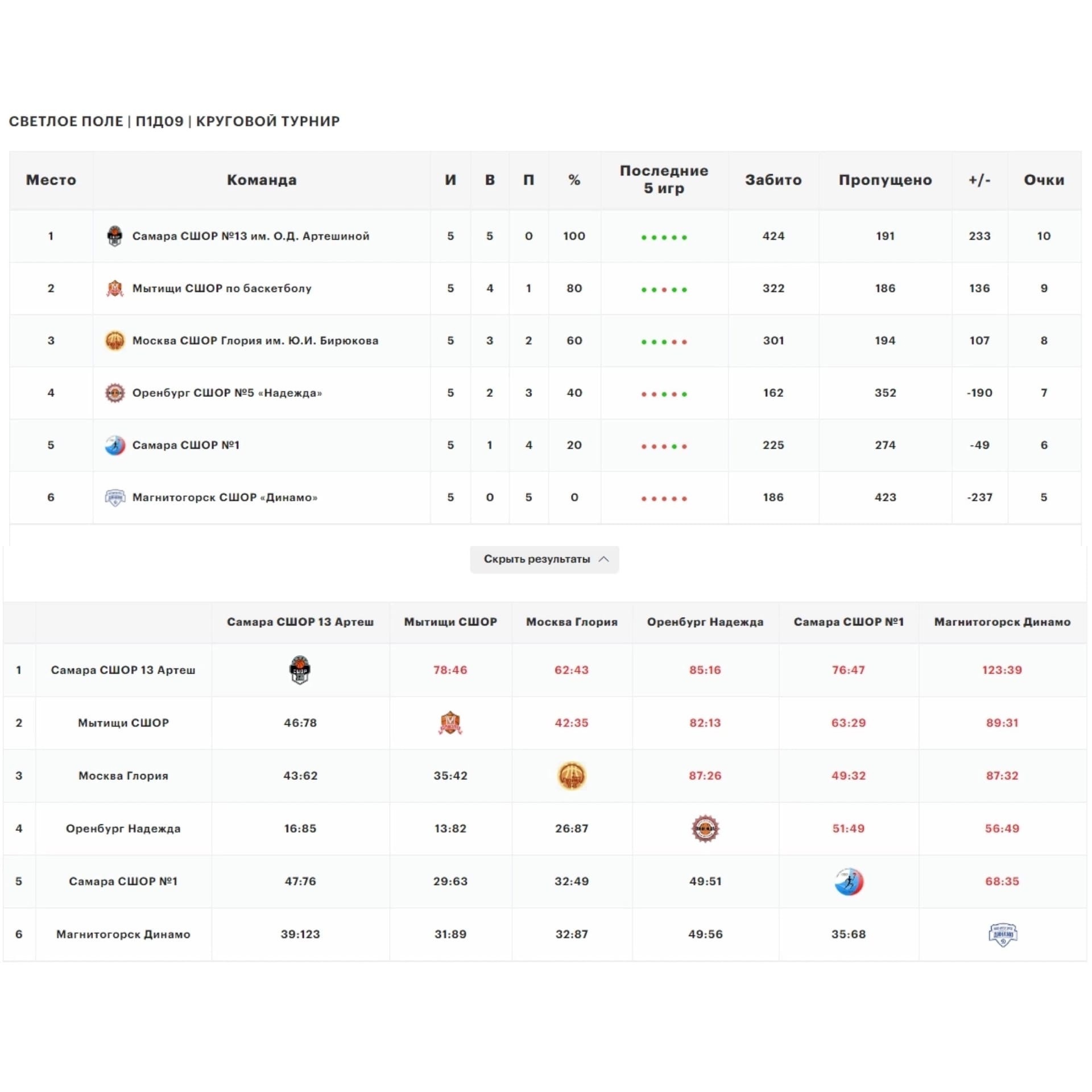Click Москва Глория logo in results grid

point(572,776)
